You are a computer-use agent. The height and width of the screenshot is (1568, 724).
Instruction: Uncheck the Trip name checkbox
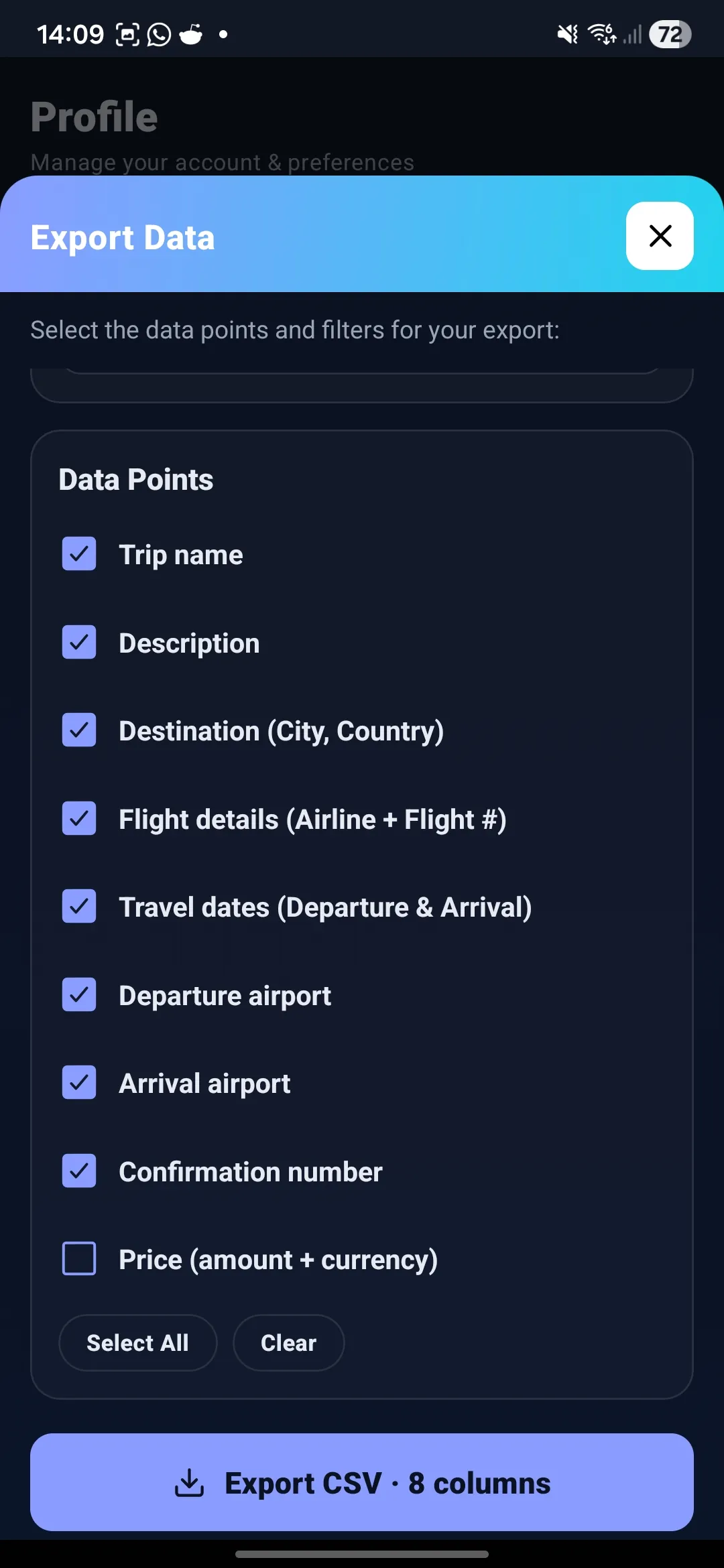[79, 554]
